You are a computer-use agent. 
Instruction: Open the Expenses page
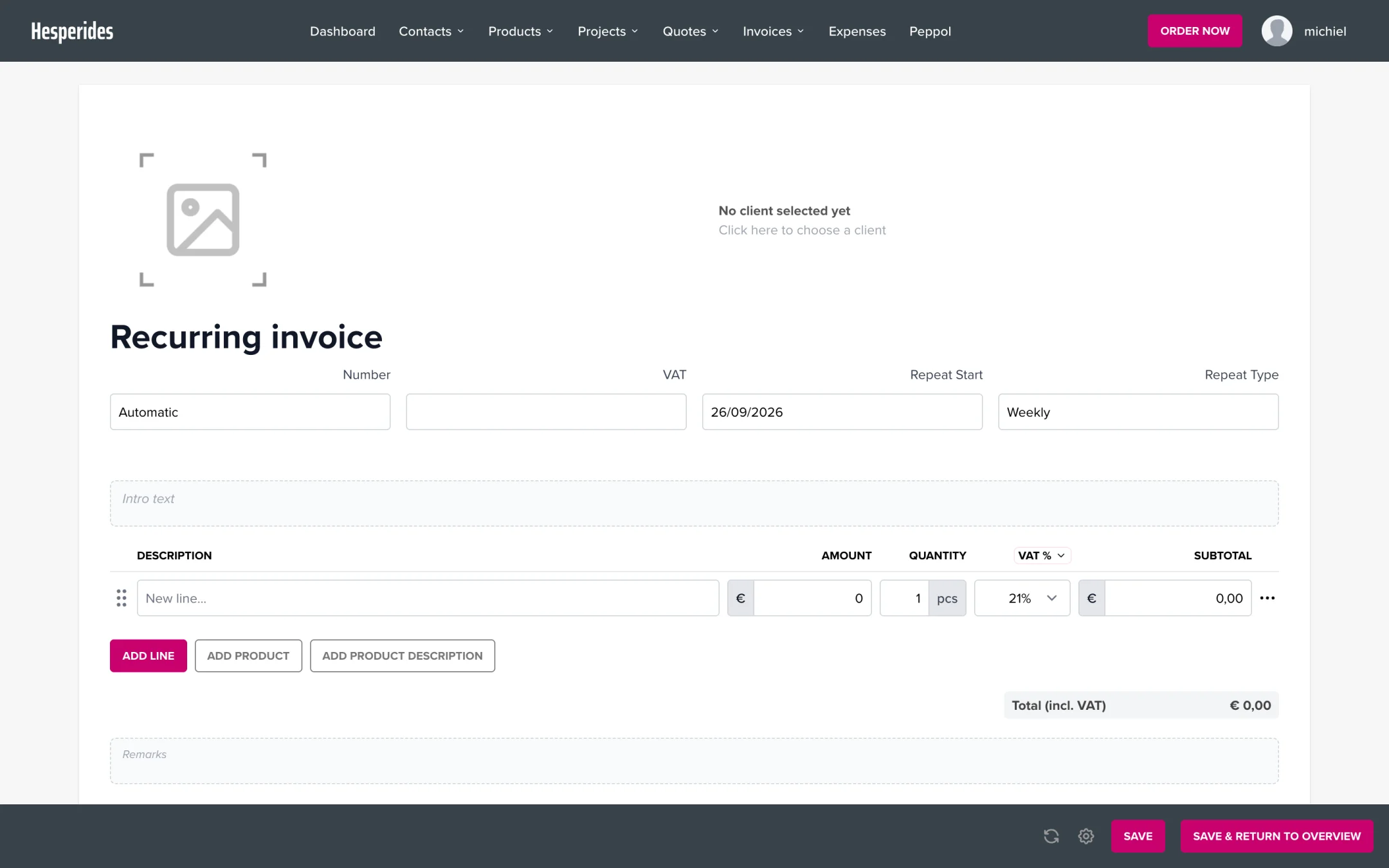[x=857, y=31]
